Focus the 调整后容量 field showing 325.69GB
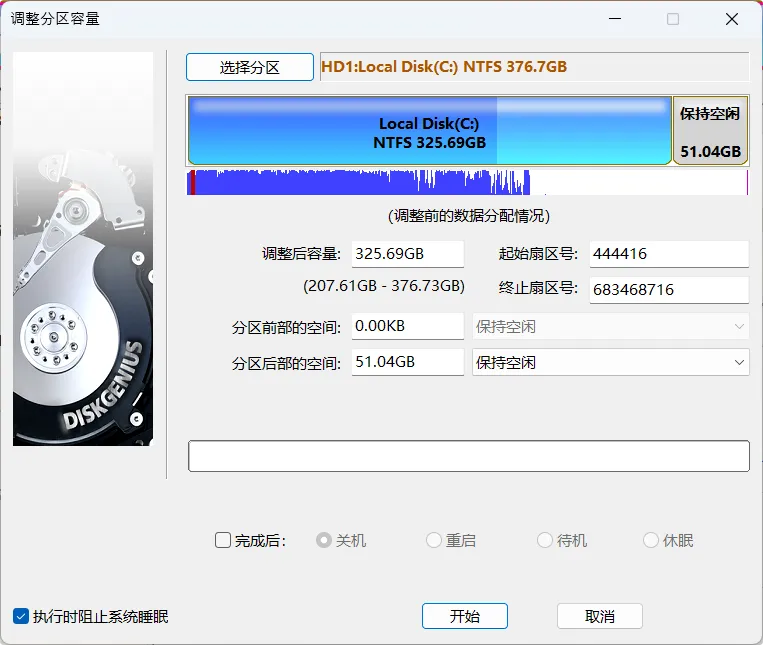The image size is (763, 645). tap(408, 254)
